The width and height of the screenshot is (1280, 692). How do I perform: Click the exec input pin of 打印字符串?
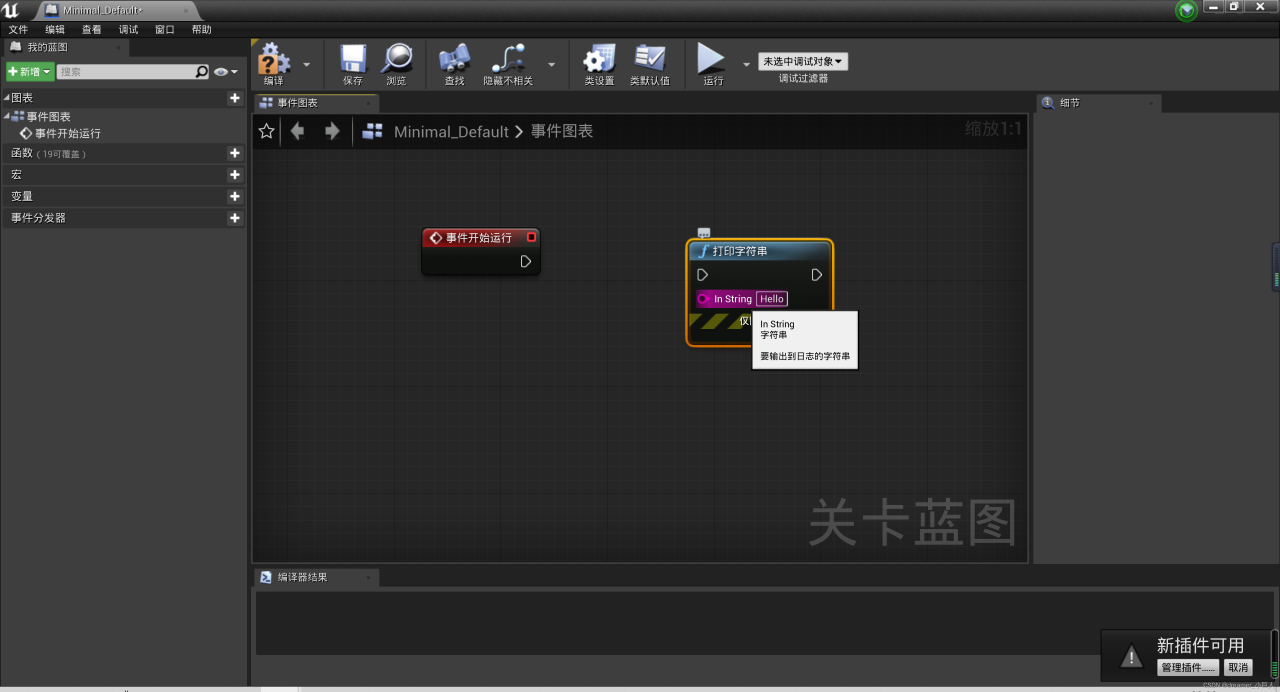pyautogui.click(x=702, y=274)
